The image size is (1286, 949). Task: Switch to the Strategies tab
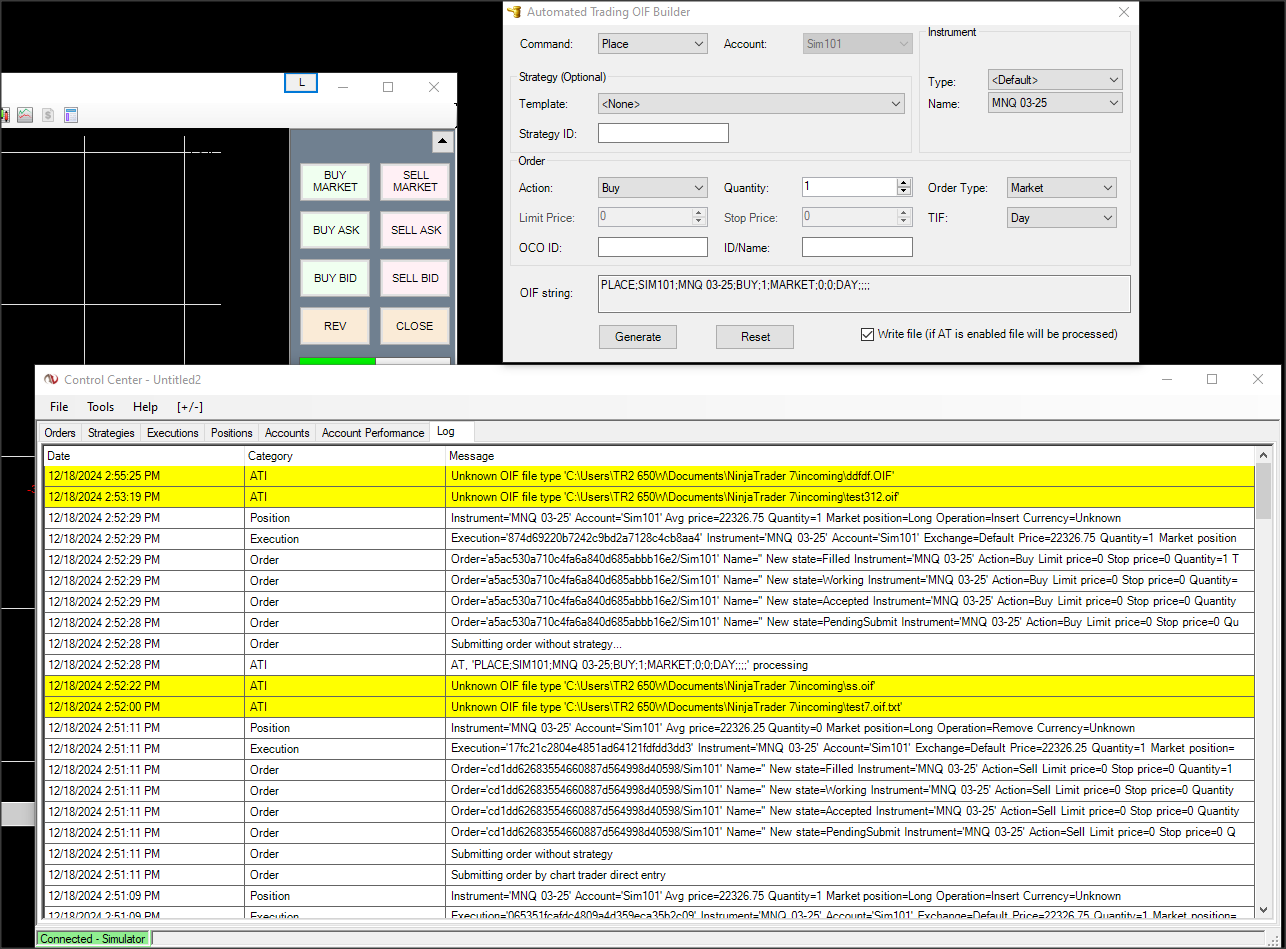coord(111,433)
